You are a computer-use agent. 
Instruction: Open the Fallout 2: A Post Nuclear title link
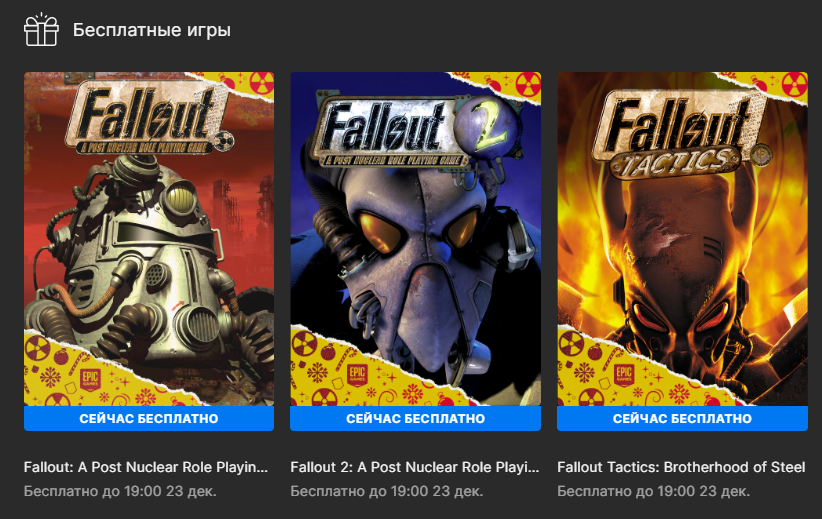tap(415, 467)
